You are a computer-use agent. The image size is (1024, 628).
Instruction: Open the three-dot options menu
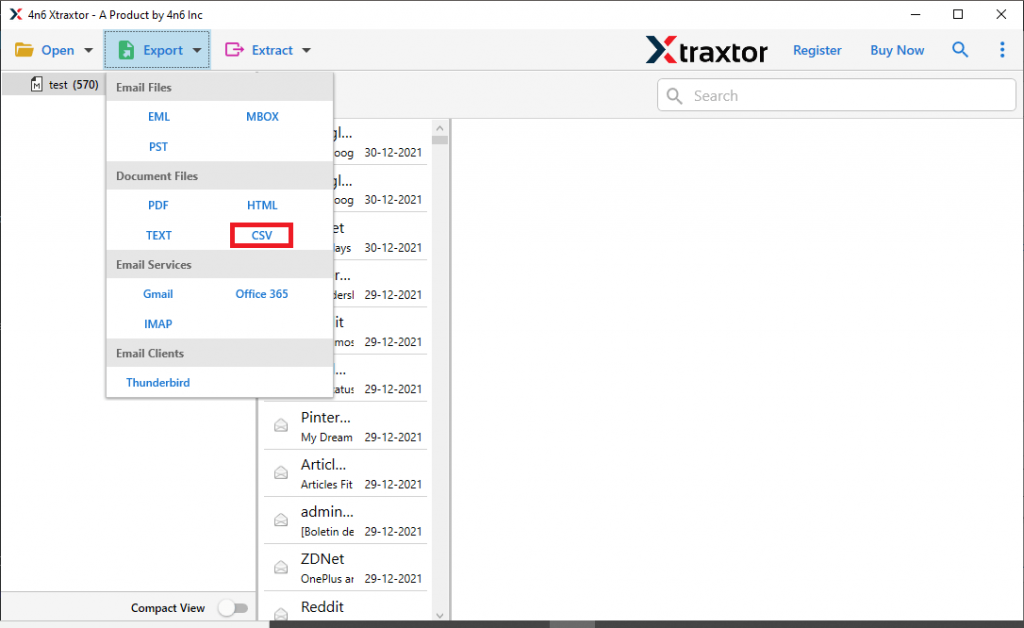click(x=1002, y=49)
